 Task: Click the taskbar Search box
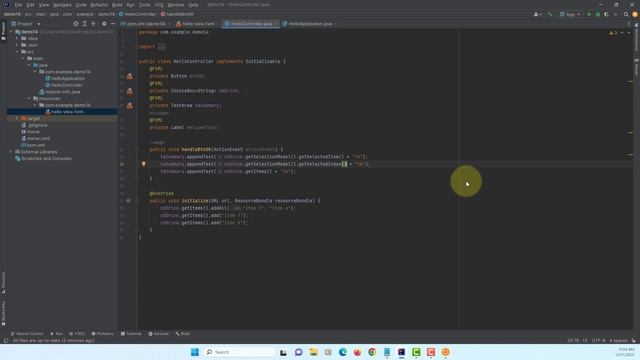[x=240, y=352]
